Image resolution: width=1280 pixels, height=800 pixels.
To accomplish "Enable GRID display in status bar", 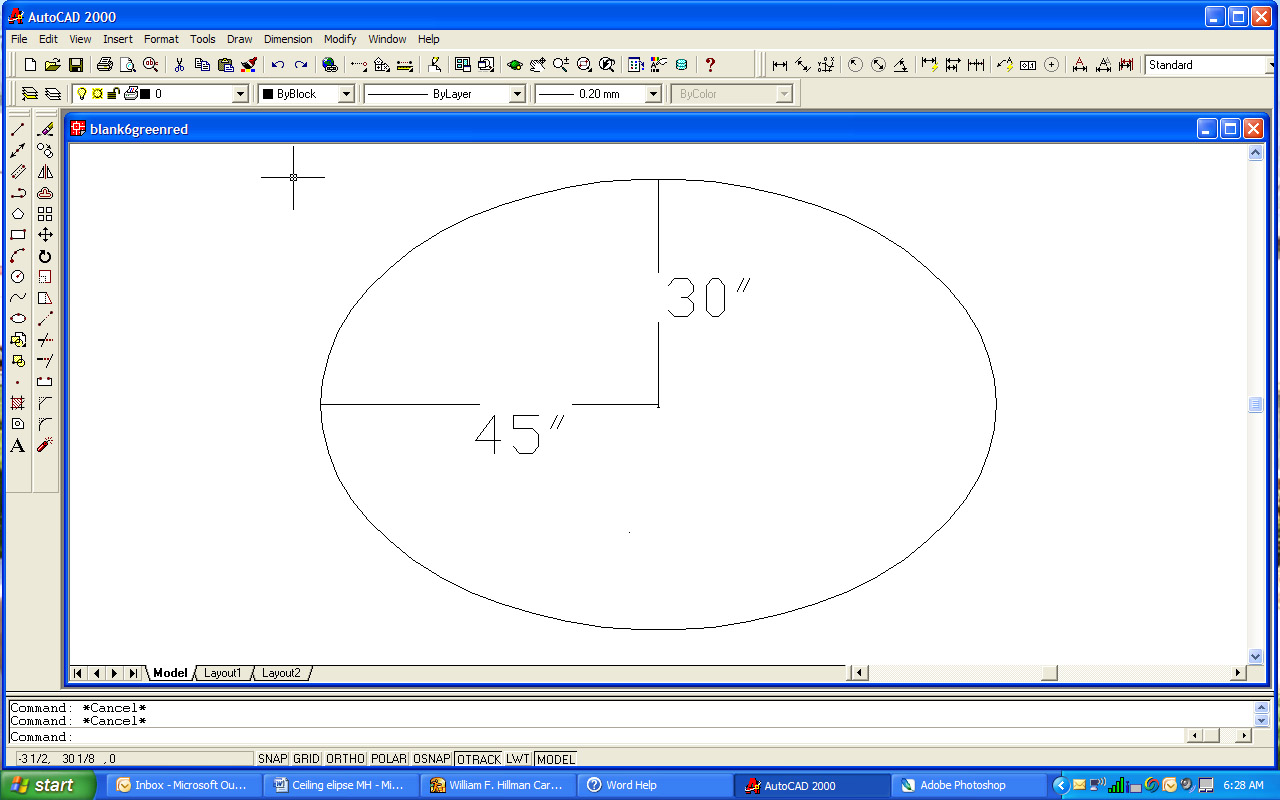I will [306, 759].
